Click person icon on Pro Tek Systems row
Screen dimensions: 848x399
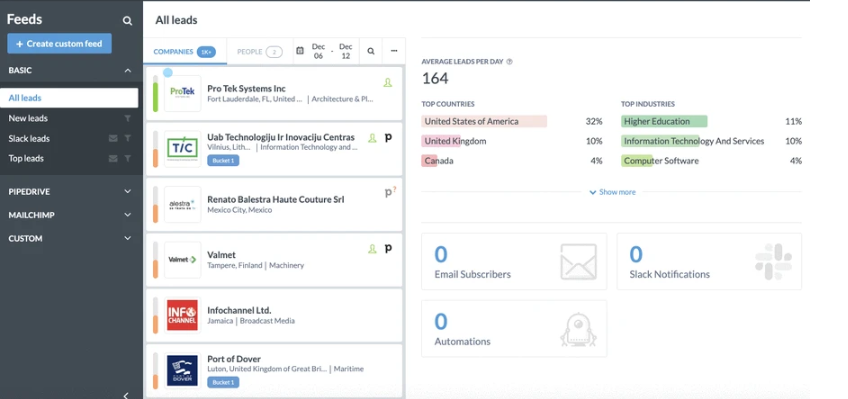(x=387, y=83)
